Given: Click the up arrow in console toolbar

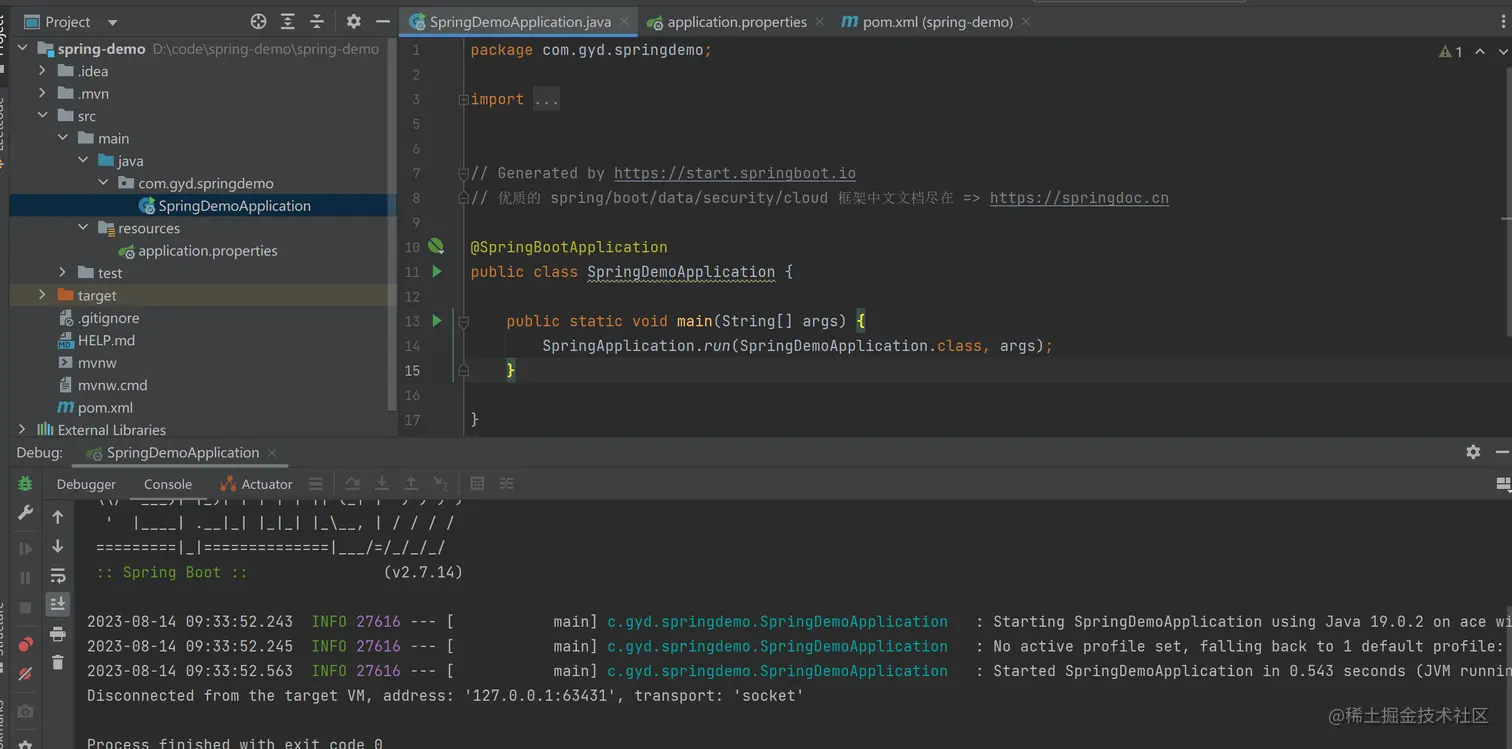Looking at the screenshot, I should click(x=58, y=517).
